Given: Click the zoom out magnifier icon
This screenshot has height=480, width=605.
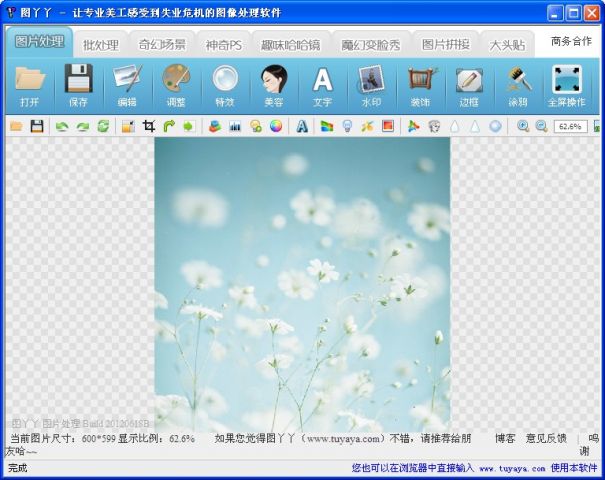Looking at the screenshot, I should point(541,126).
